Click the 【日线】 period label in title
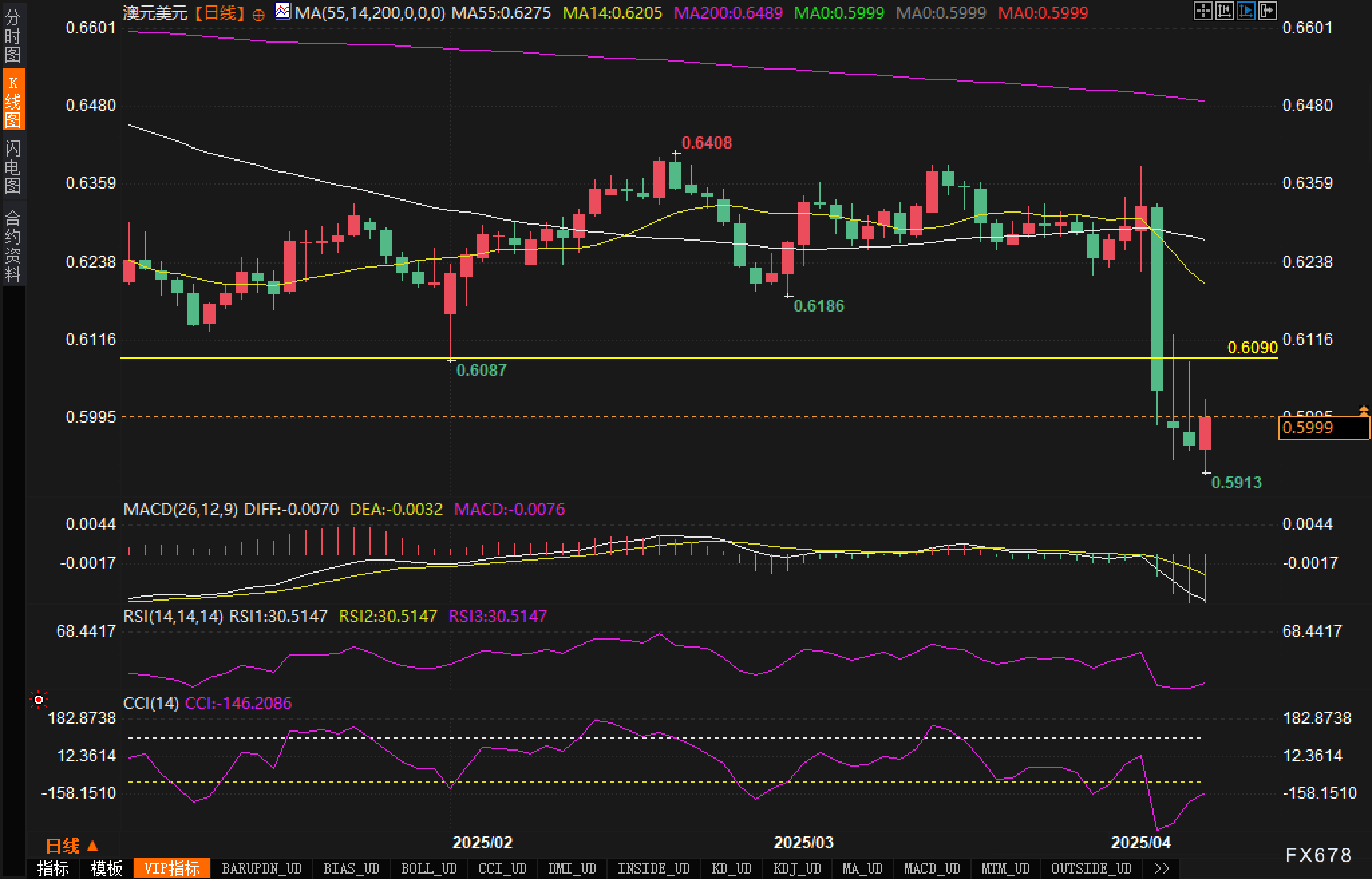This screenshot has width=1372, height=879. coord(220,13)
